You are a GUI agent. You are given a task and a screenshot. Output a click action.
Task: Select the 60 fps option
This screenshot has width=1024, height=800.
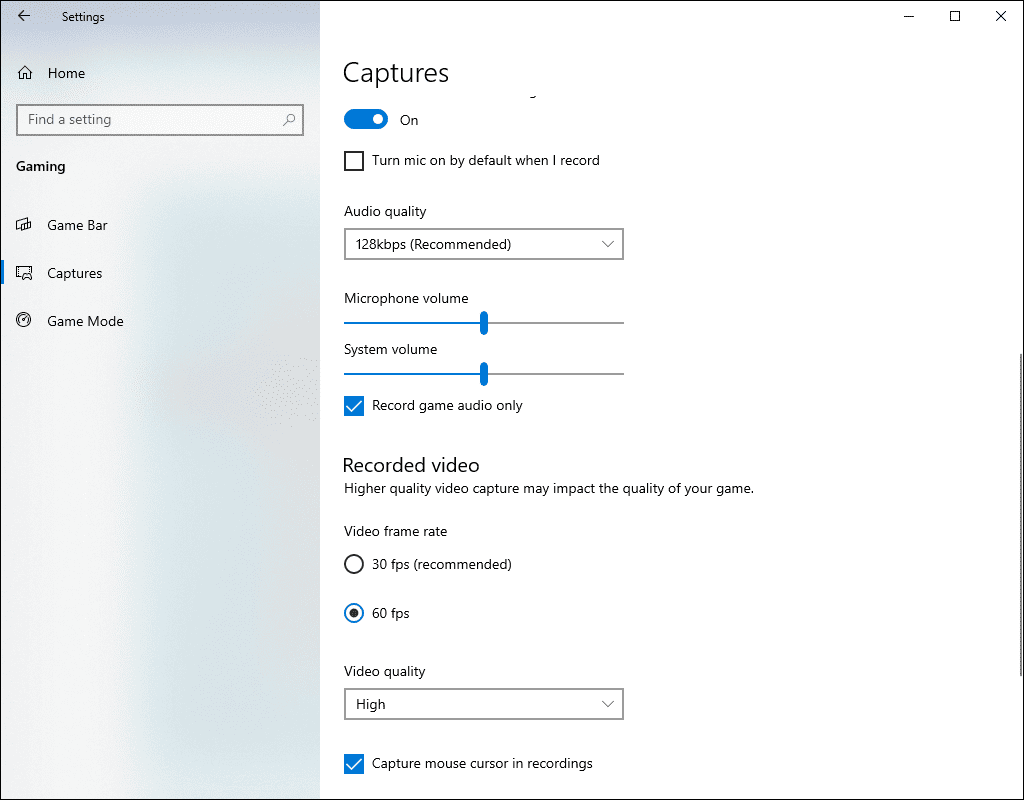tap(353, 613)
